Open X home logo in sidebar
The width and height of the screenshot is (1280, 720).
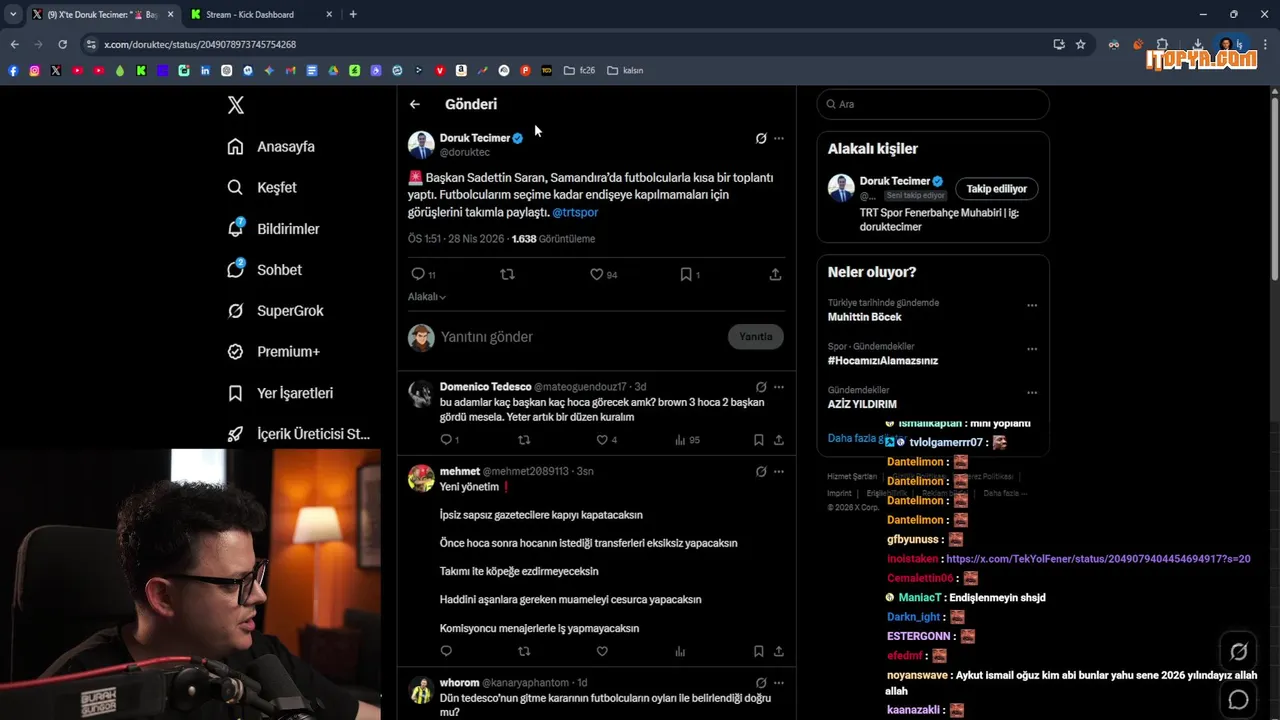point(235,105)
